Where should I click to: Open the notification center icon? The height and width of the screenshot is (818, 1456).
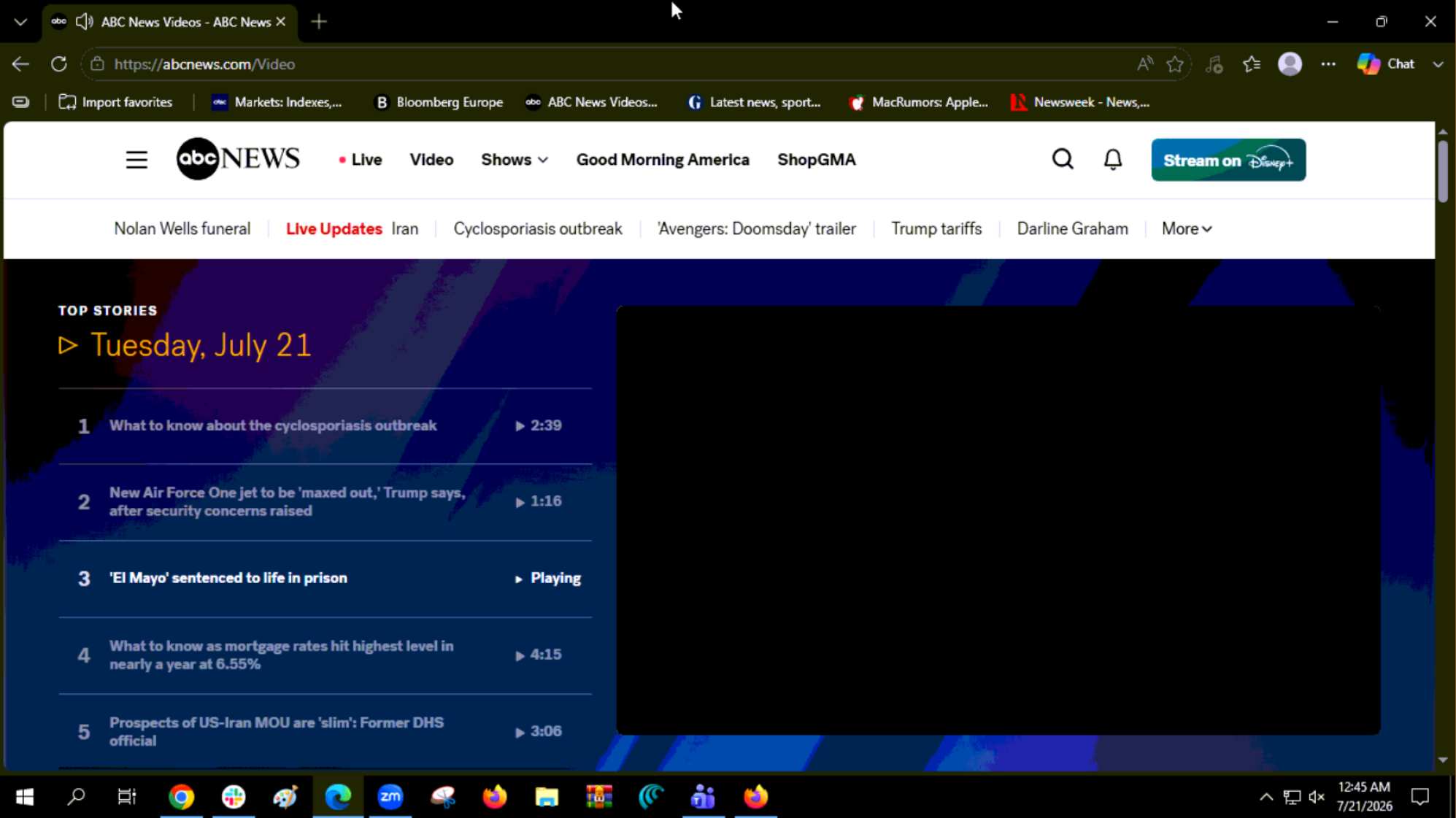click(1420, 797)
